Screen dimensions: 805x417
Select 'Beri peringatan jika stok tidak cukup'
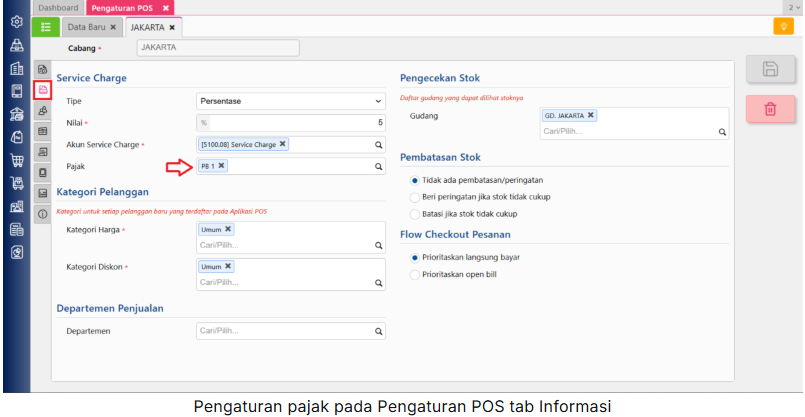point(415,197)
